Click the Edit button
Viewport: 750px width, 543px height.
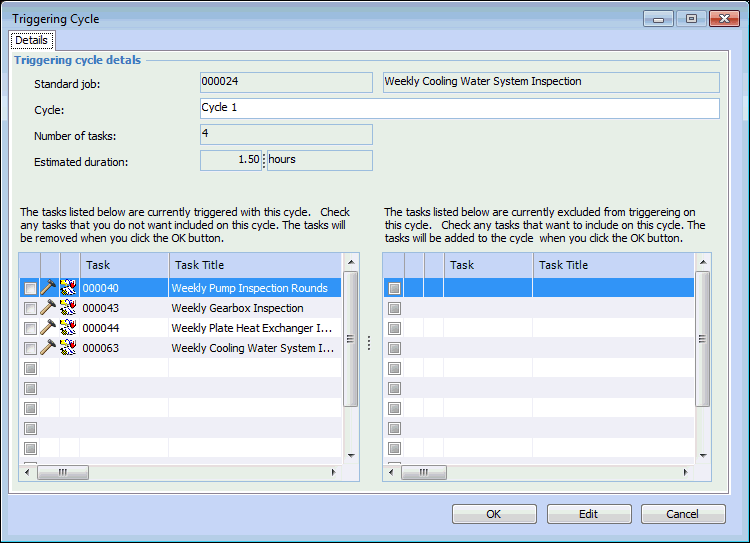(x=588, y=514)
